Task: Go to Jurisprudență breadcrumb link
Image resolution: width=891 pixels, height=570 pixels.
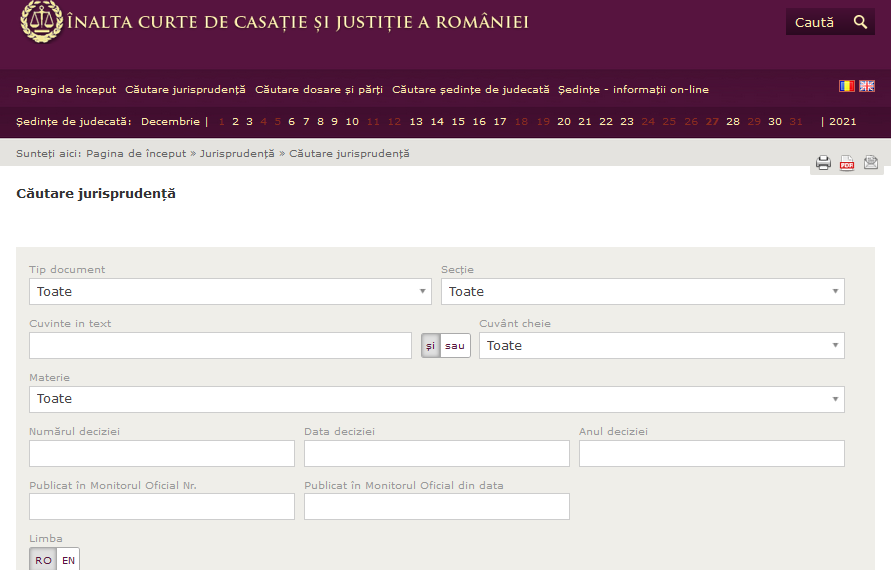Action: pyautogui.click(x=237, y=153)
